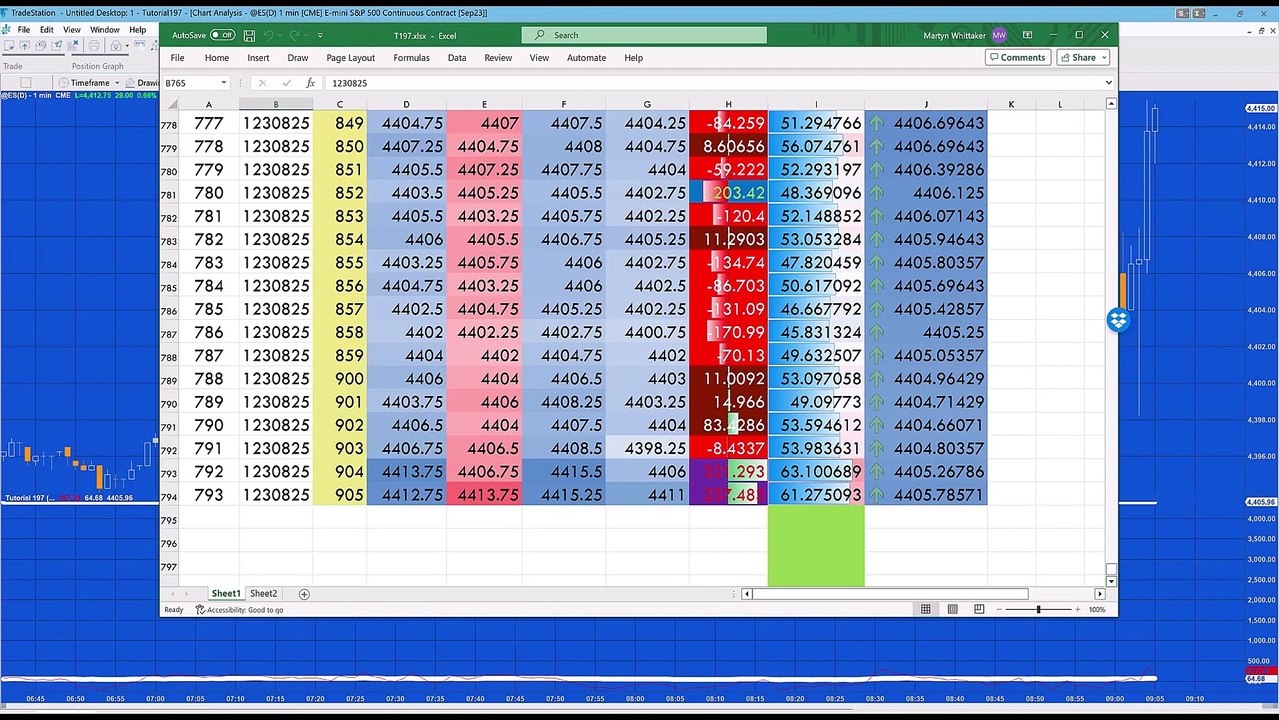Select Sheet1 tab
This screenshot has width=1279, height=720.
pos(225,594)
